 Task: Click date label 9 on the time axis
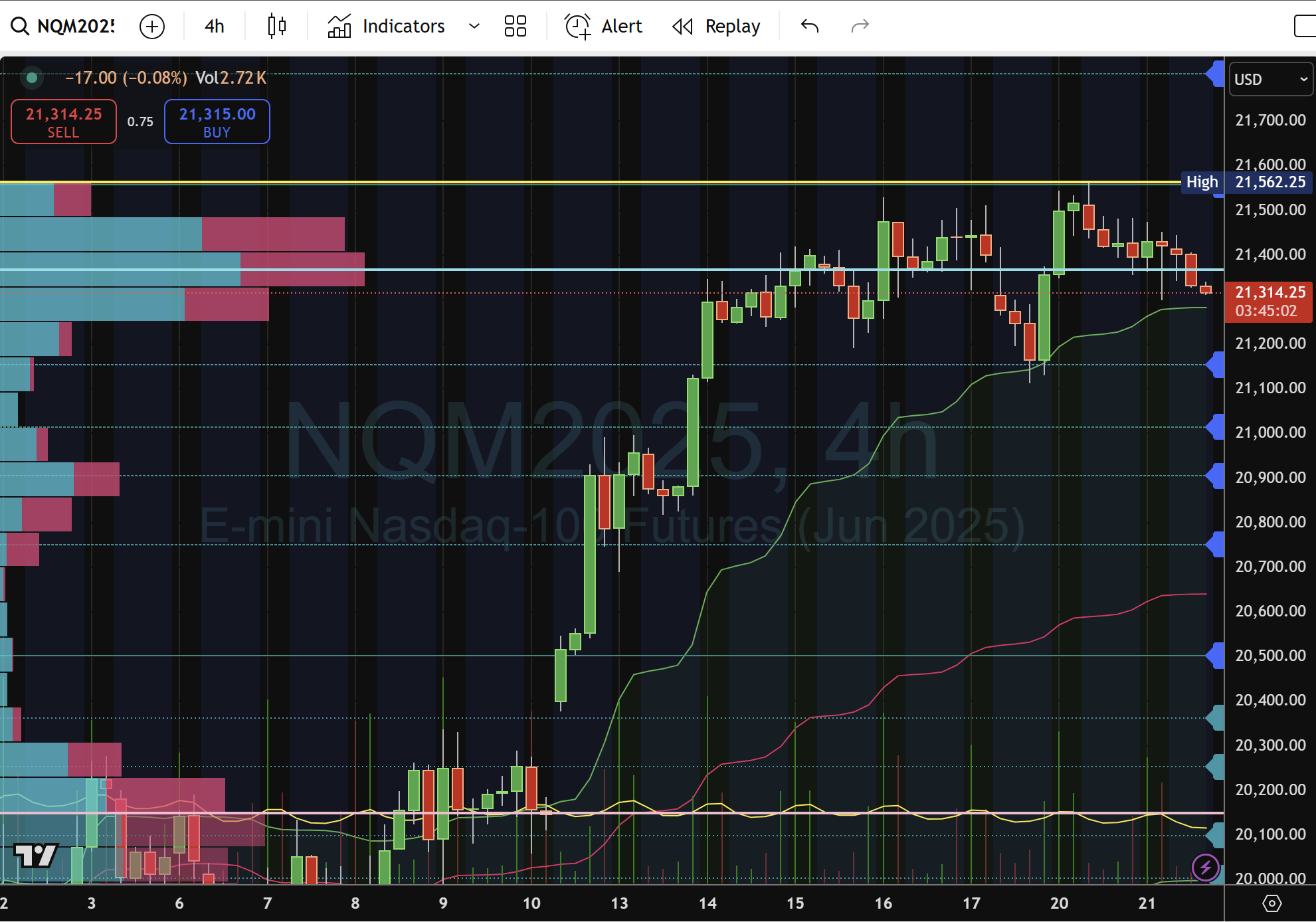point(443,903)
